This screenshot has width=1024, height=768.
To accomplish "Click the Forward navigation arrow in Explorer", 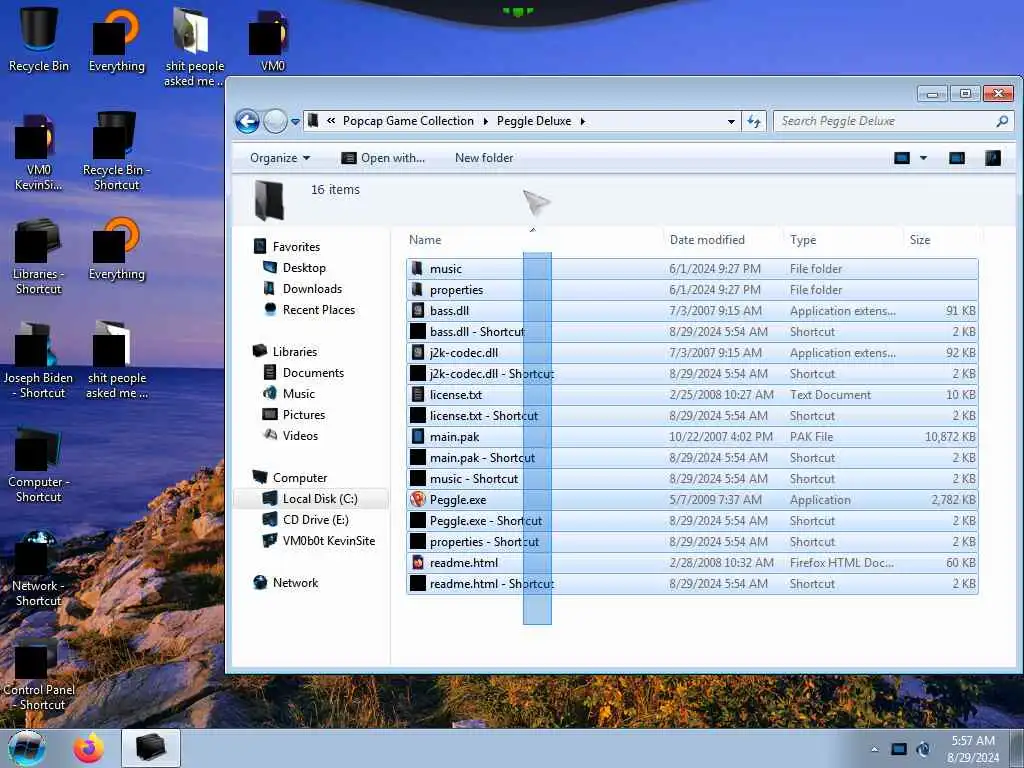I will coord(275,121).
